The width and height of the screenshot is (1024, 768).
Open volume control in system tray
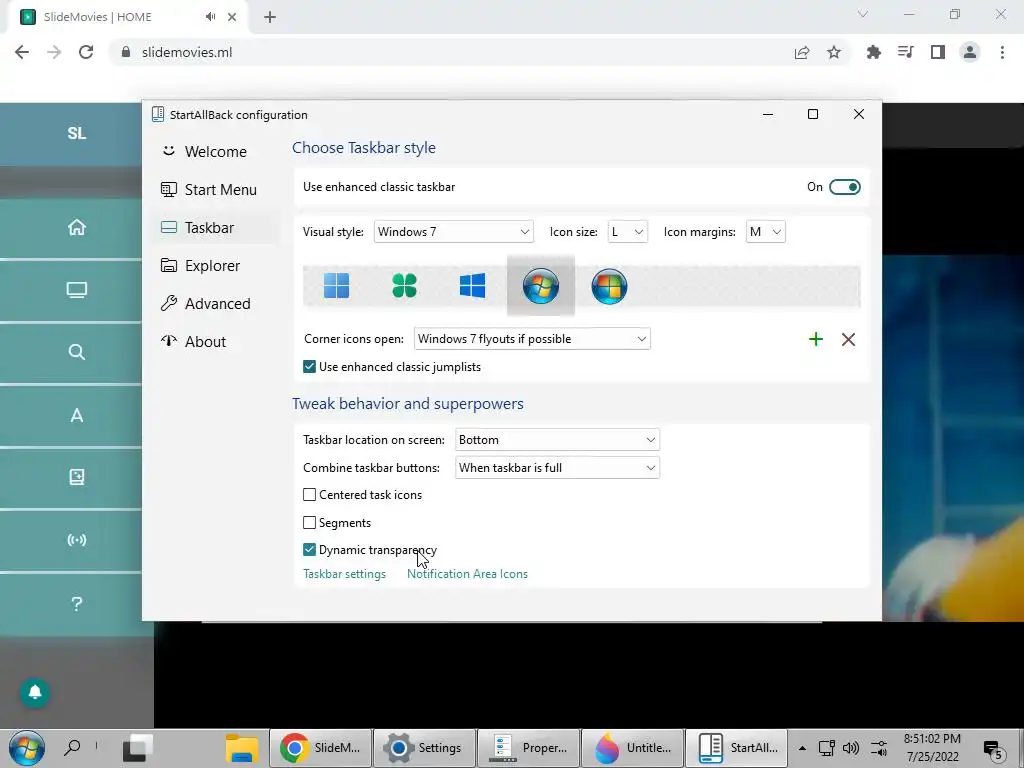[850, 748]
